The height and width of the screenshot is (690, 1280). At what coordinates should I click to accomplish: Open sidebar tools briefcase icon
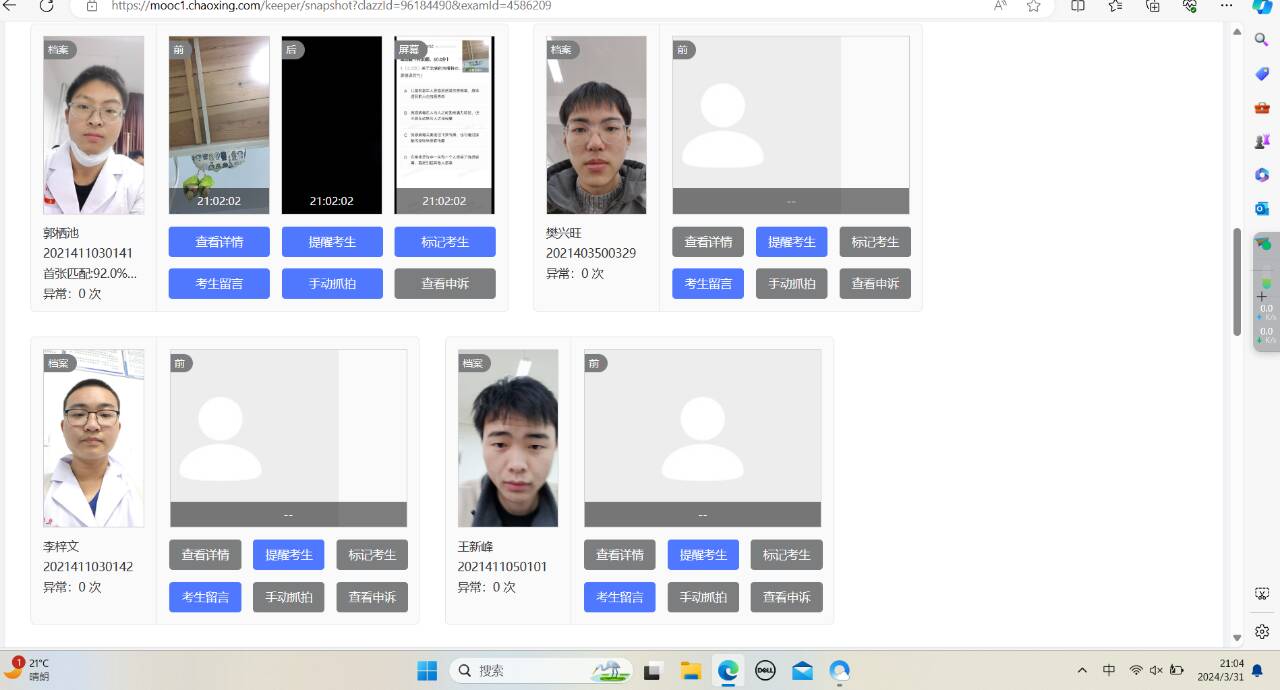pyautogui.click(x=1262, y=108)
